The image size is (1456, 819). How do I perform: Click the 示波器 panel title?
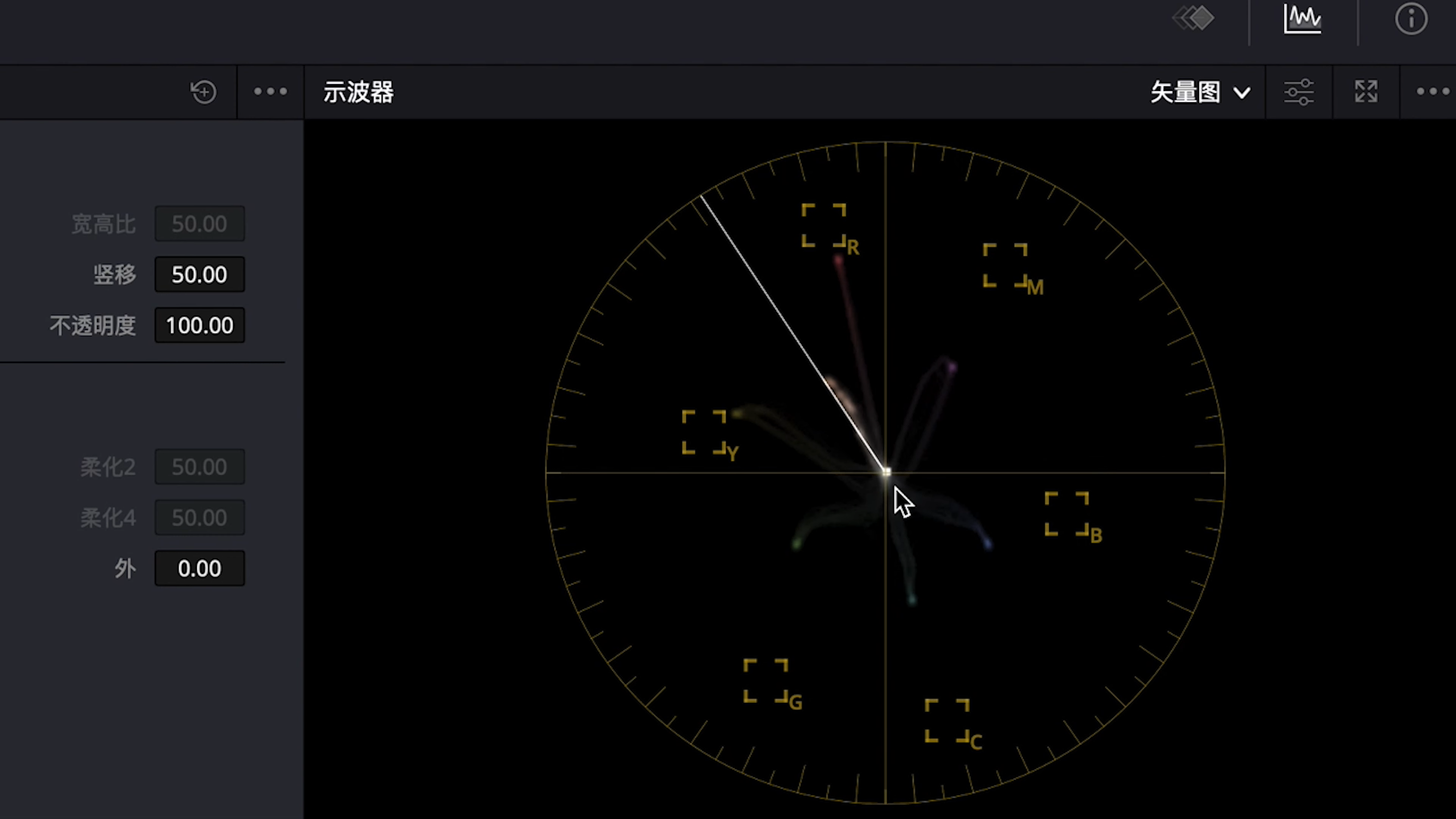coord(358,92)
